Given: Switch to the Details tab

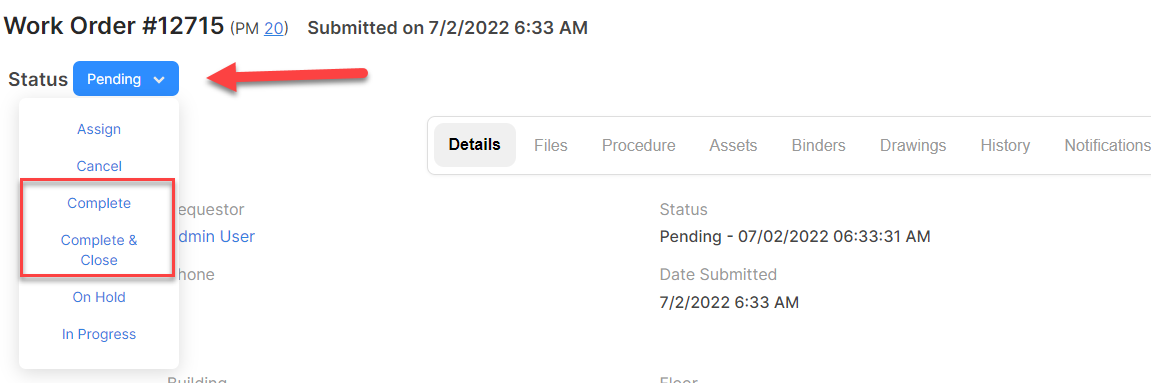Looking at the screenshot, I should tap(475, 145).
